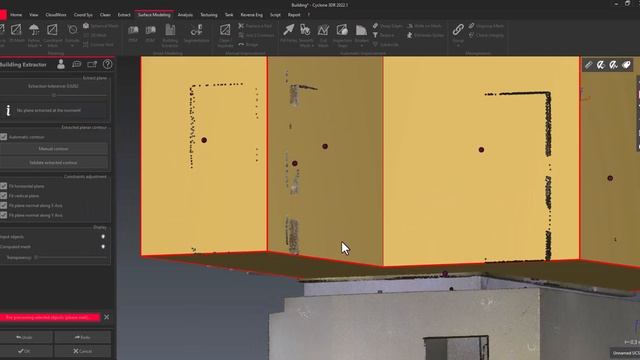Open the Constraint Mesh tool
The height and width of the screenshot is (360, 640).
coord(53,35)
